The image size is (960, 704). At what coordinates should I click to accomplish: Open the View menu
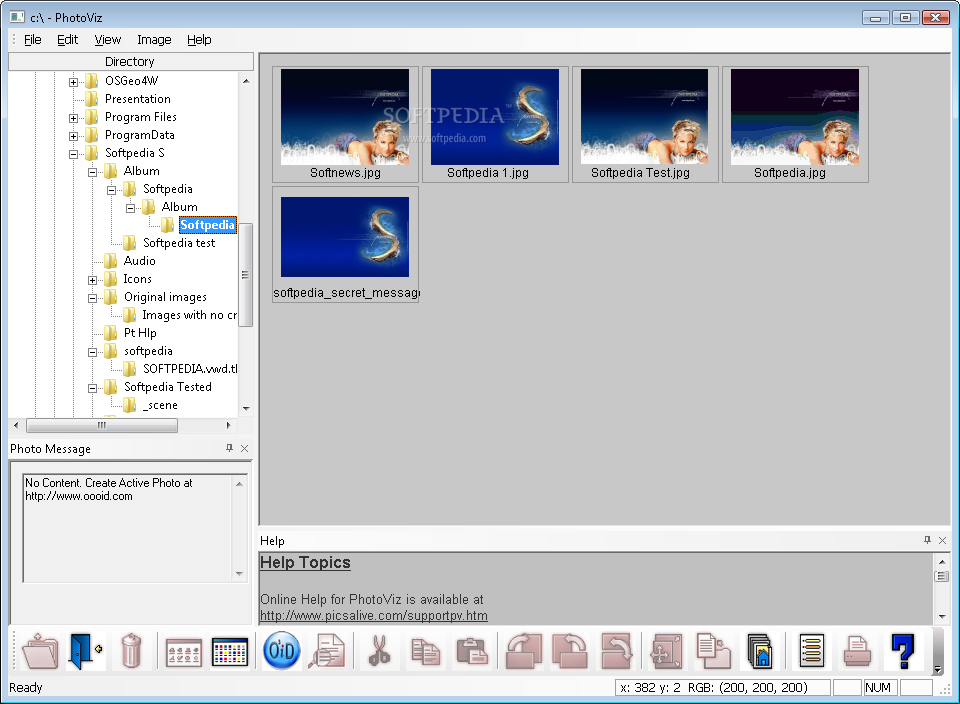(x=107, y=40)
